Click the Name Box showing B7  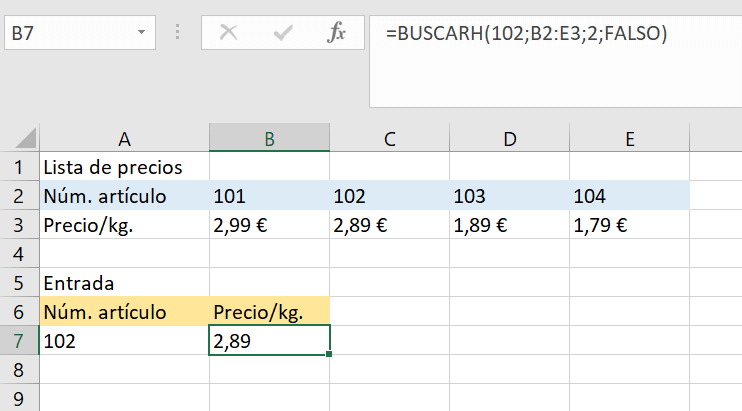pyautogui.click(x=80, y=33)
